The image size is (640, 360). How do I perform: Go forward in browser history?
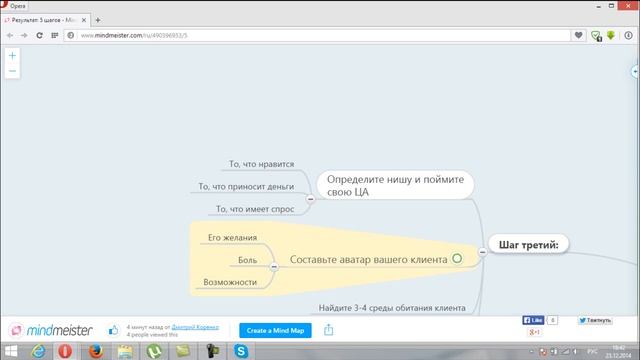coord(24,36)
